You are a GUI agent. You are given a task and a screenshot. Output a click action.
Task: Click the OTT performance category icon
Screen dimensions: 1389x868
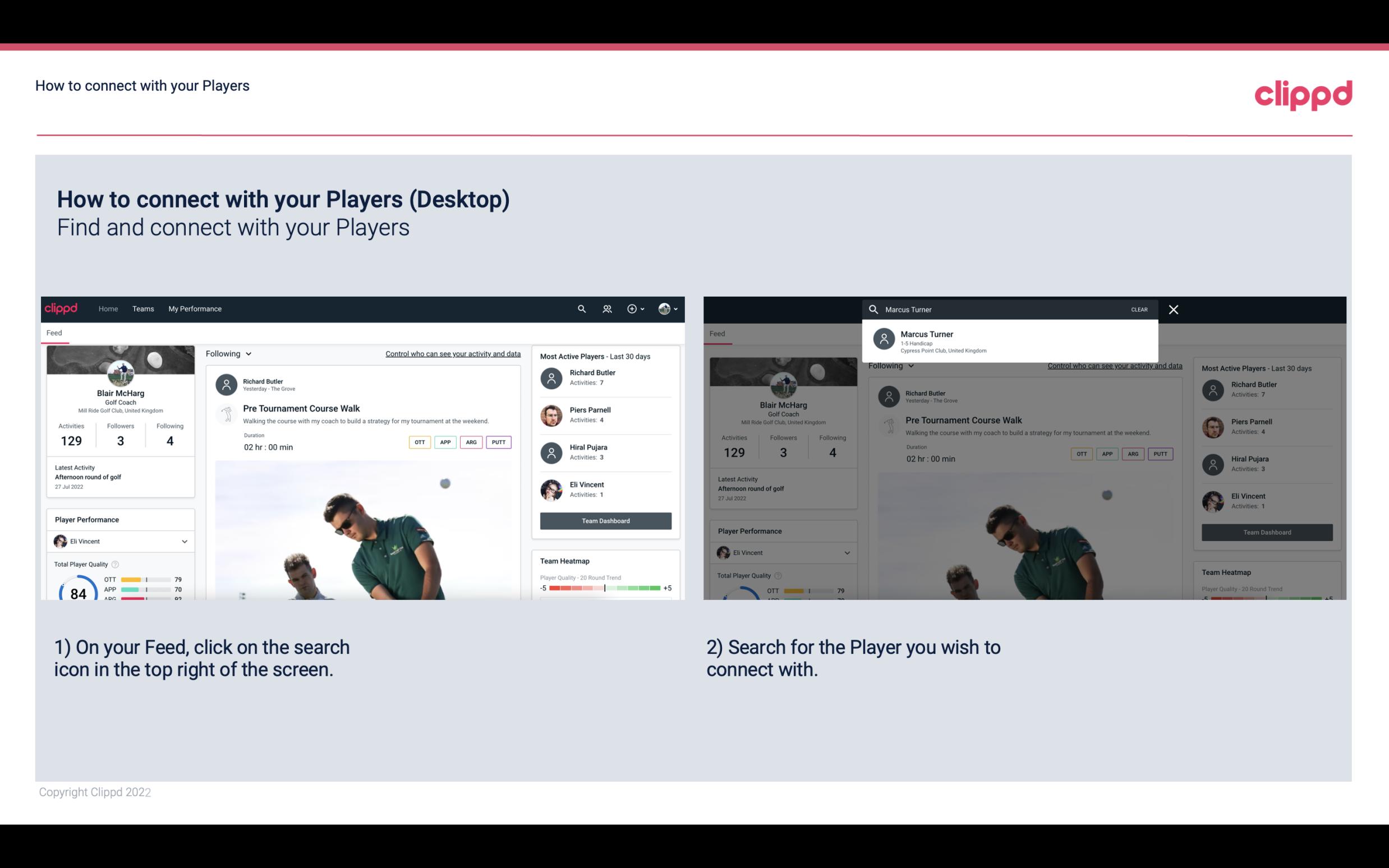(x=418, y=442)
